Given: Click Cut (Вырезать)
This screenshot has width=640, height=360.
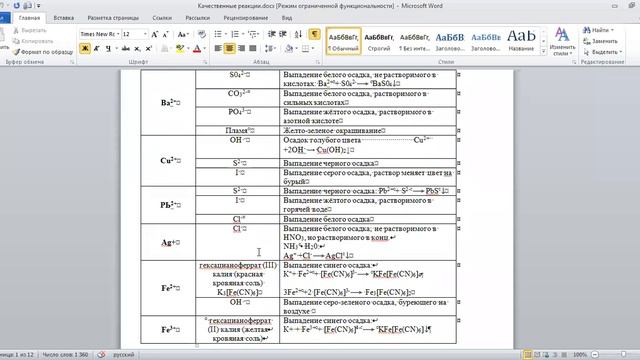Looking at the screenshot, I should tap(30, 31).
